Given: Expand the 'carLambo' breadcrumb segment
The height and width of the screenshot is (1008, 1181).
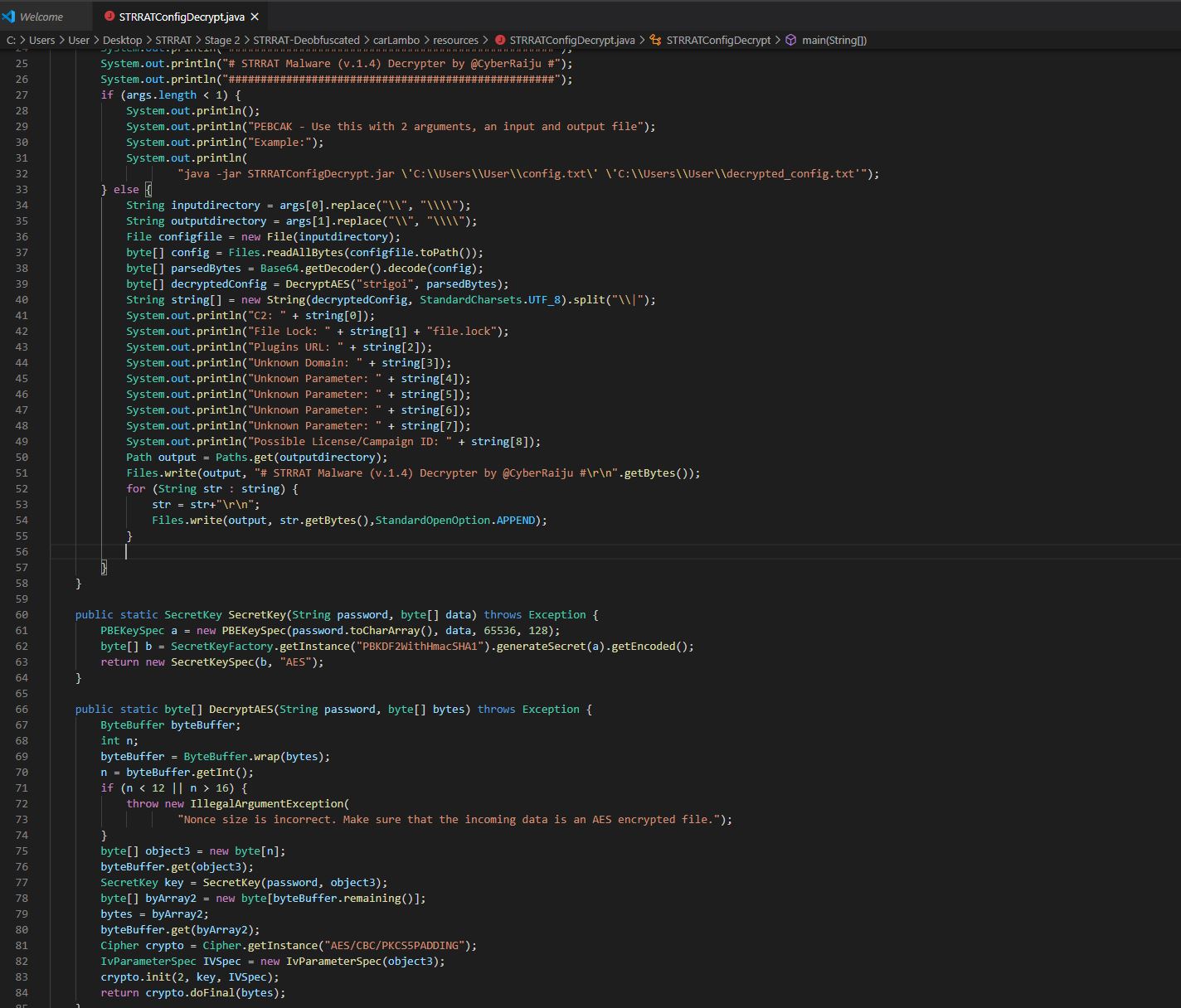Looking at the screenshot, I should coord(396,40).
